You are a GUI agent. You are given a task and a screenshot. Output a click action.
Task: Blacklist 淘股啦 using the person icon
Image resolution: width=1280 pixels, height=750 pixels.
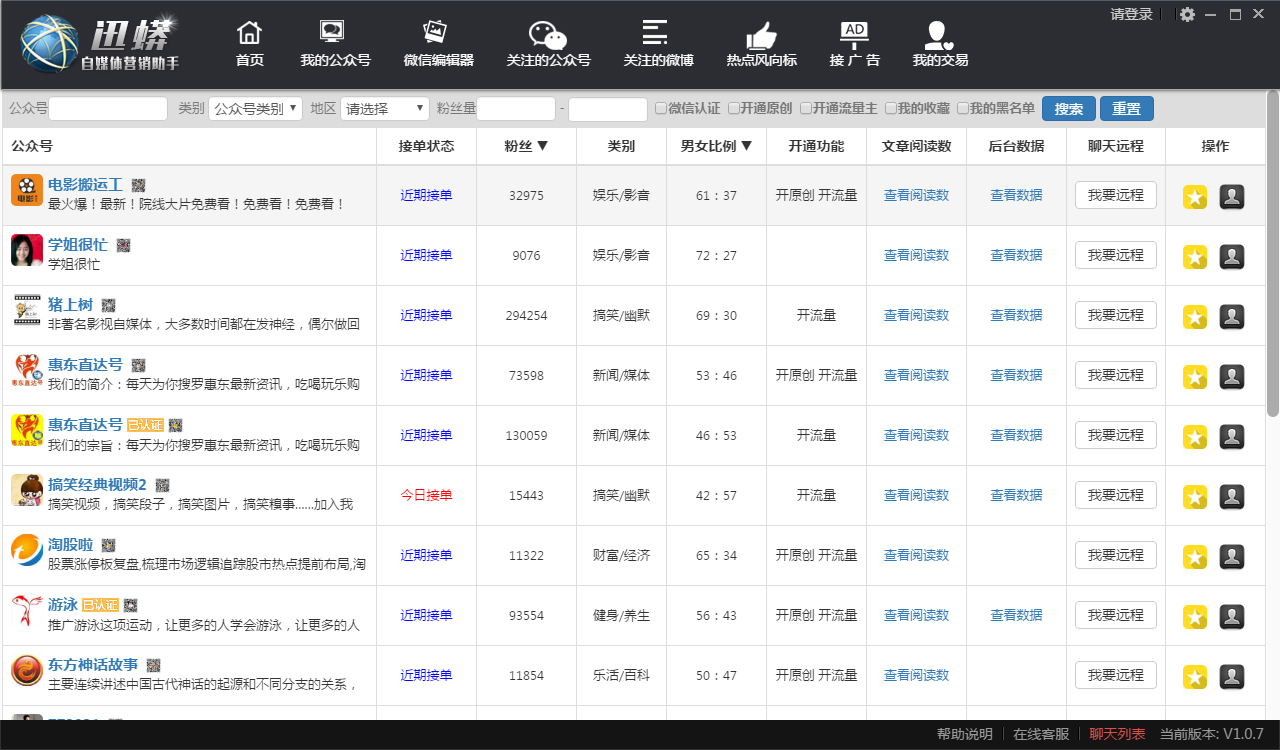pos(1232,557)
